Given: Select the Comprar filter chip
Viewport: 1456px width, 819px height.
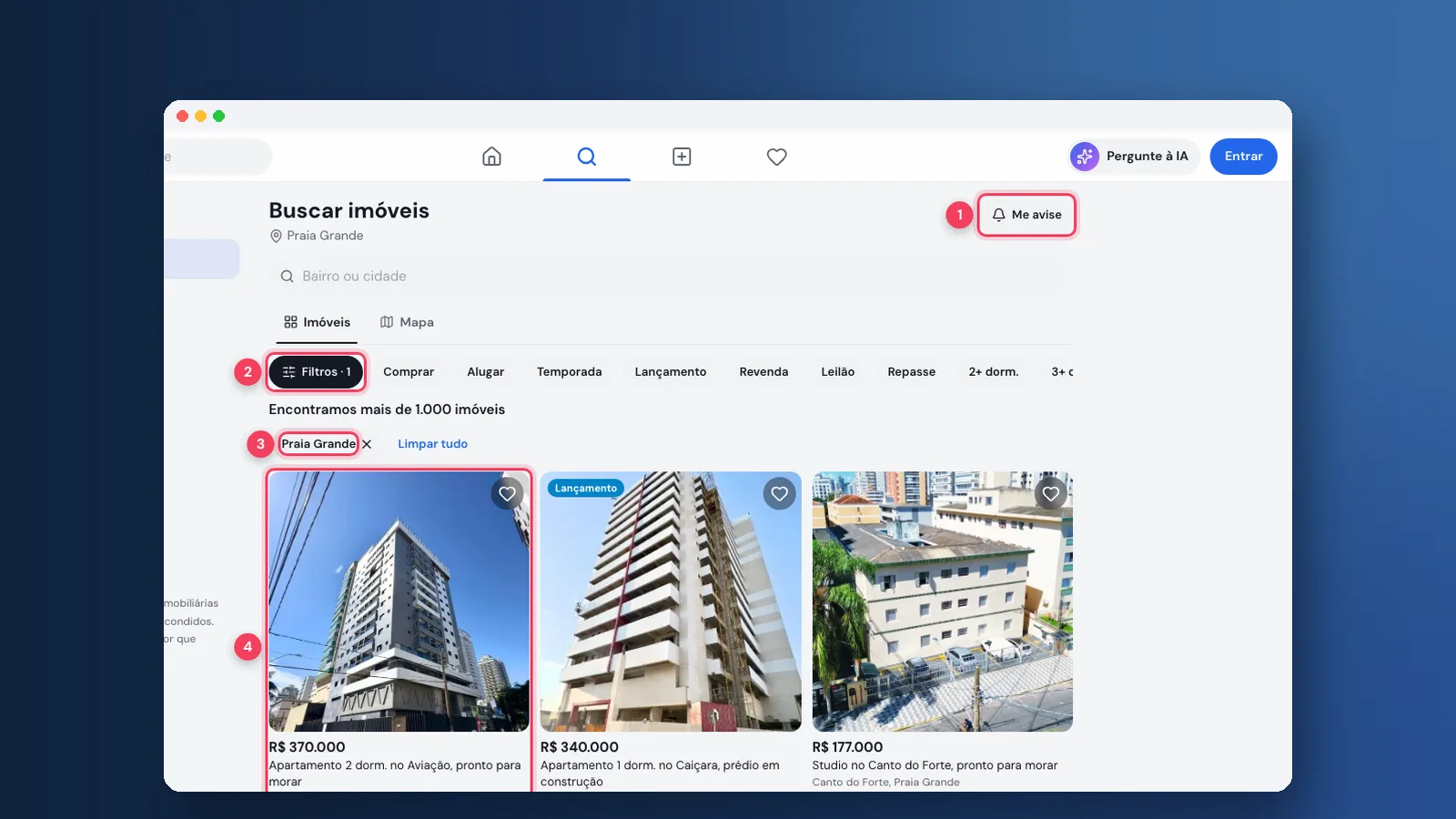Looking at the screenshot, I should point(409,372).
